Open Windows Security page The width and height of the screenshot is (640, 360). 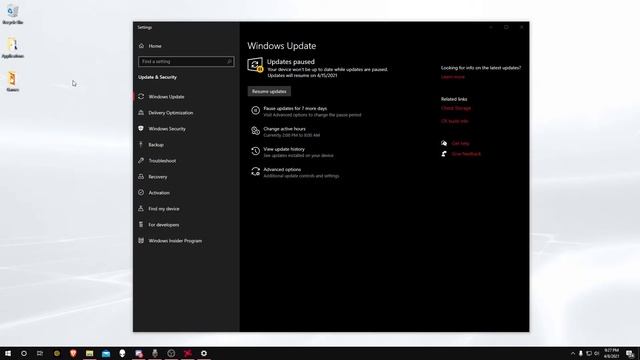click(167, 129)
